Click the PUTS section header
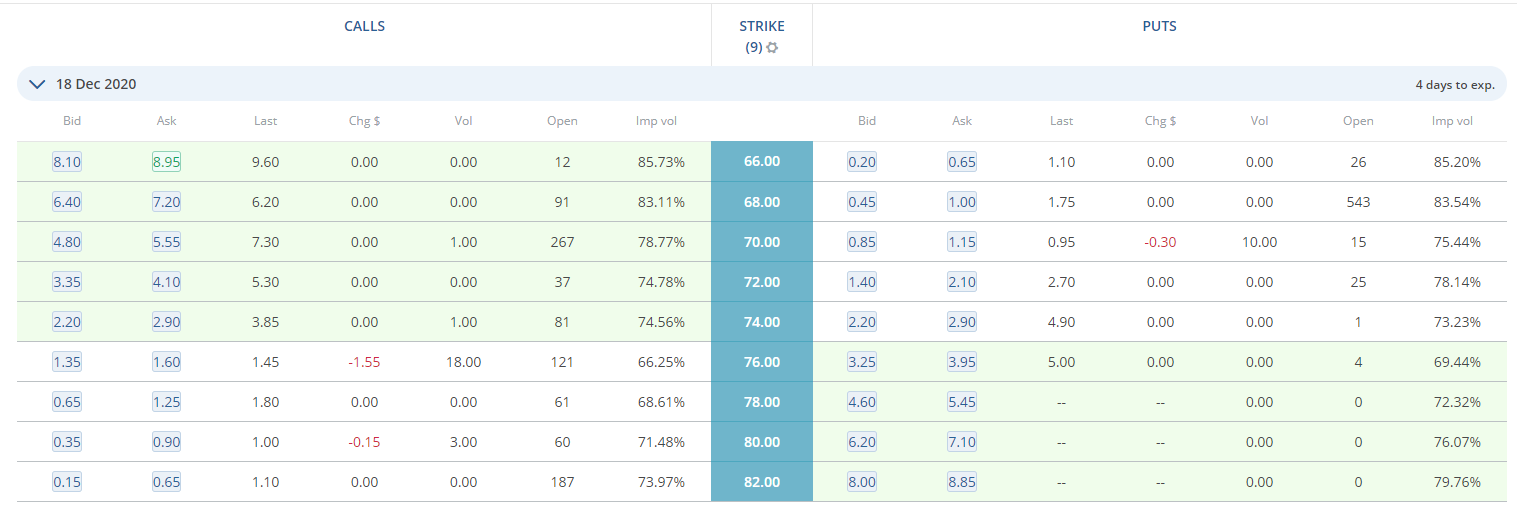This screenshot has width=1517, height=510. pyautogui.click(x=1159, y=27)
